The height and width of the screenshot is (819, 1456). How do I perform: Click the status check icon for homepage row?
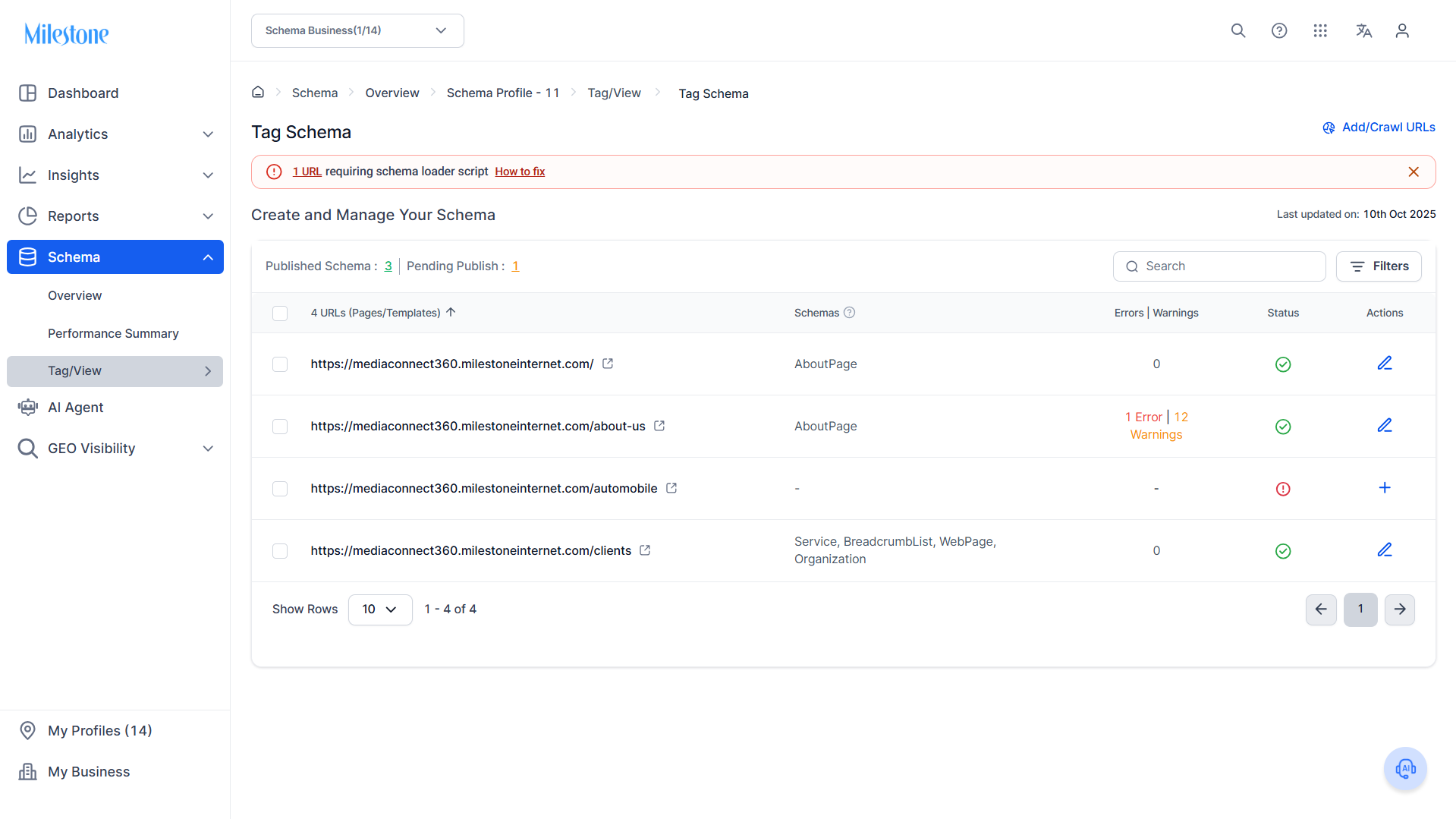coord(1283,364)
